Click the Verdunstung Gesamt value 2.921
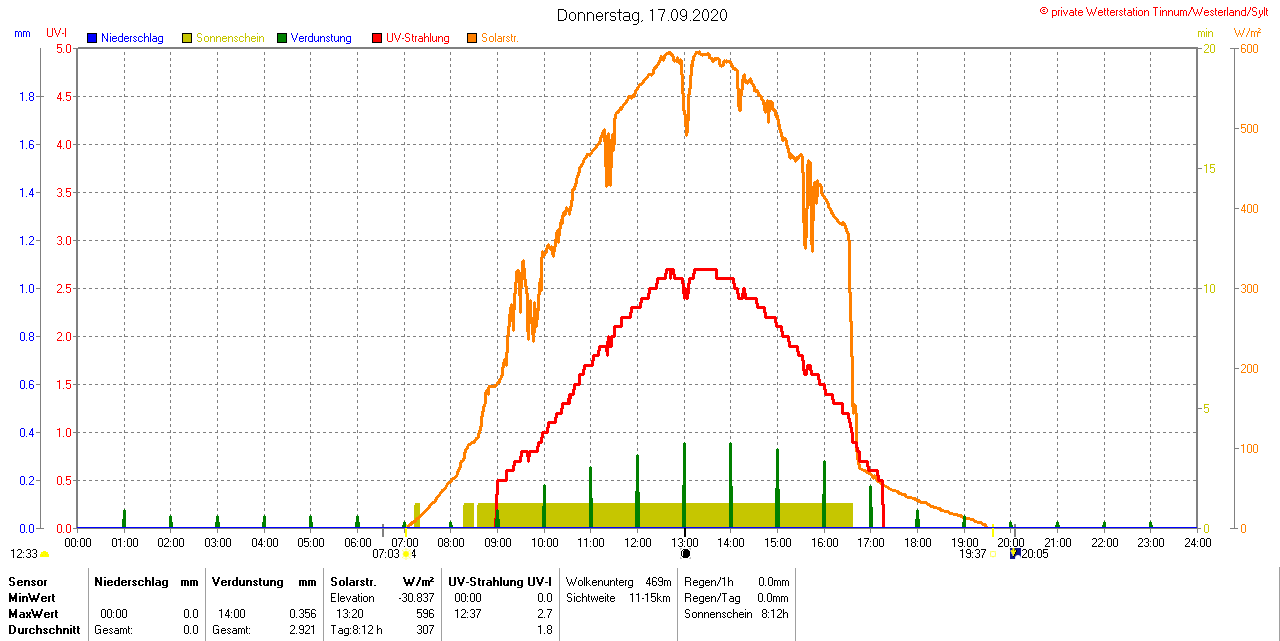This screenshot has width=1280, height=641. (x=302, y=630)
